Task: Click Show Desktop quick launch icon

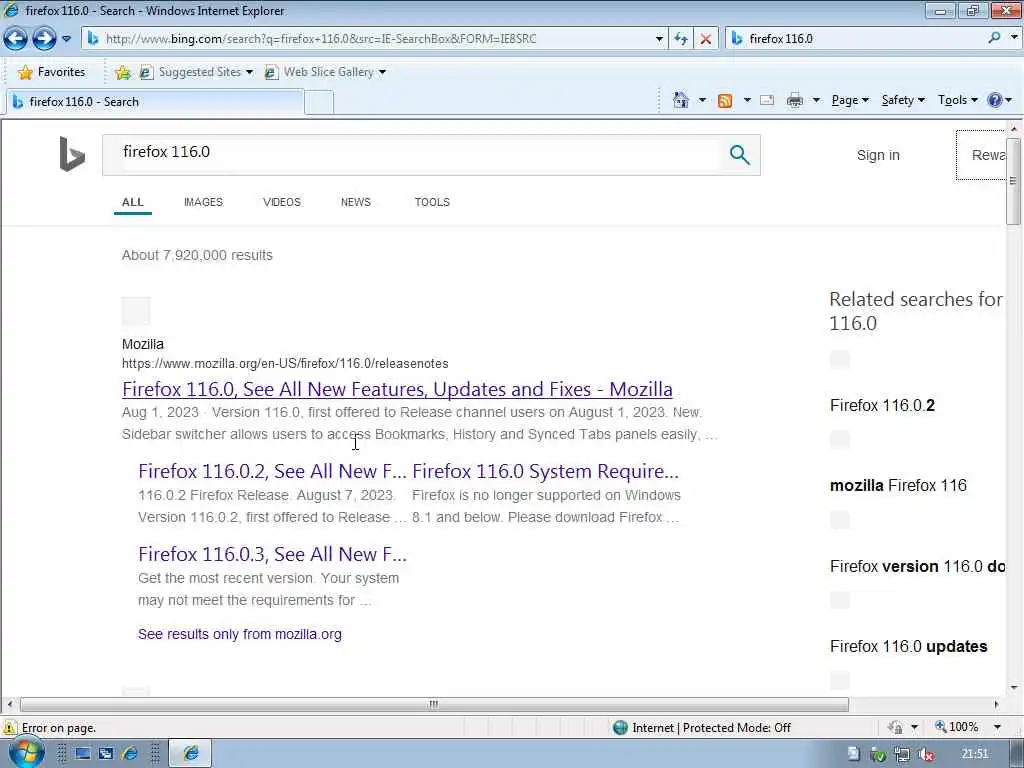Action: point(82,754)
